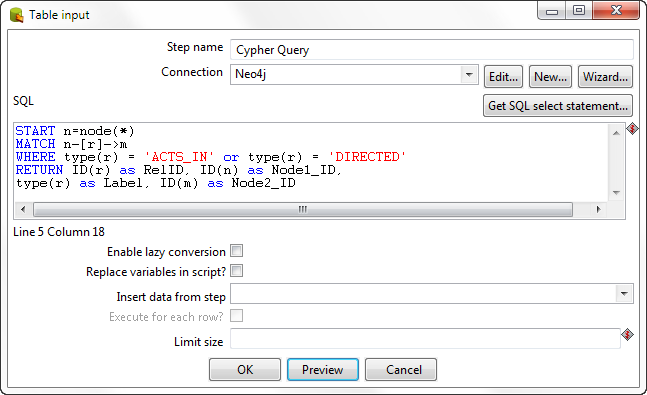Viewport: 647px width, 395px height.
Task: Click the START keyword in the query
Action: pos(35,131)
